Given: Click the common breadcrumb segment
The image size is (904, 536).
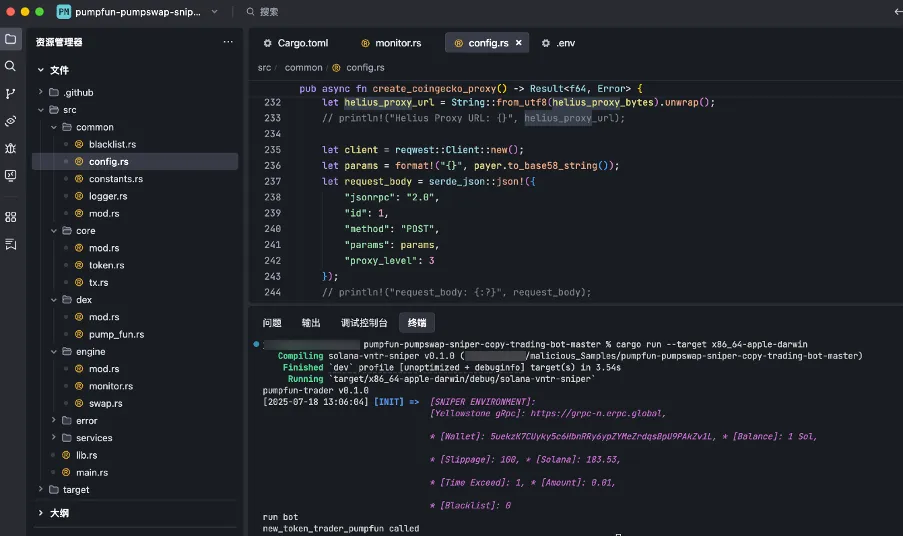Looking at the screenshot, I should click(x=303, y=68).
